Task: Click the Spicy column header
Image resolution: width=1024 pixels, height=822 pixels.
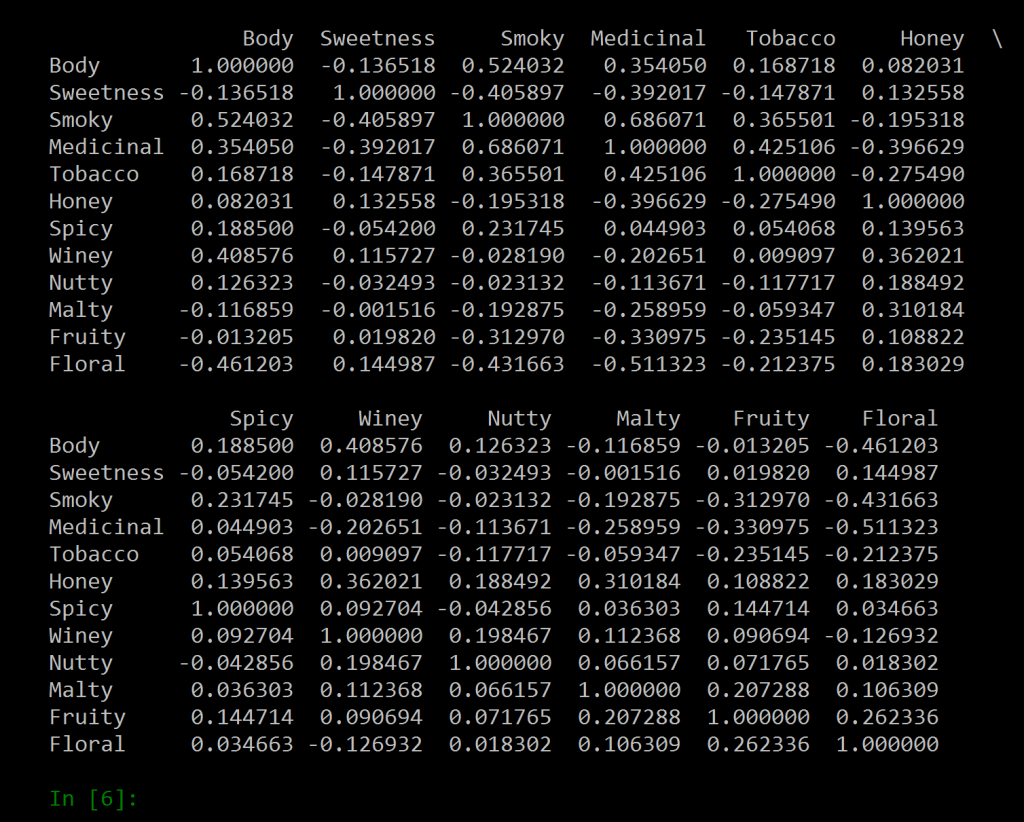Action: 261,419
